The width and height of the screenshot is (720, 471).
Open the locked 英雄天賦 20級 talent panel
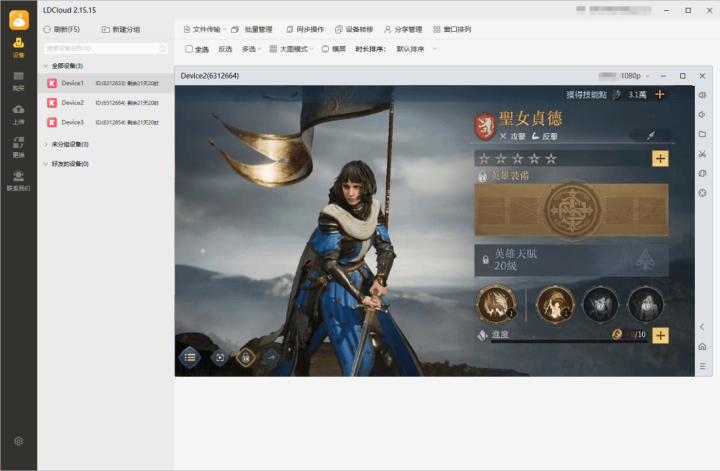point(572,260)
